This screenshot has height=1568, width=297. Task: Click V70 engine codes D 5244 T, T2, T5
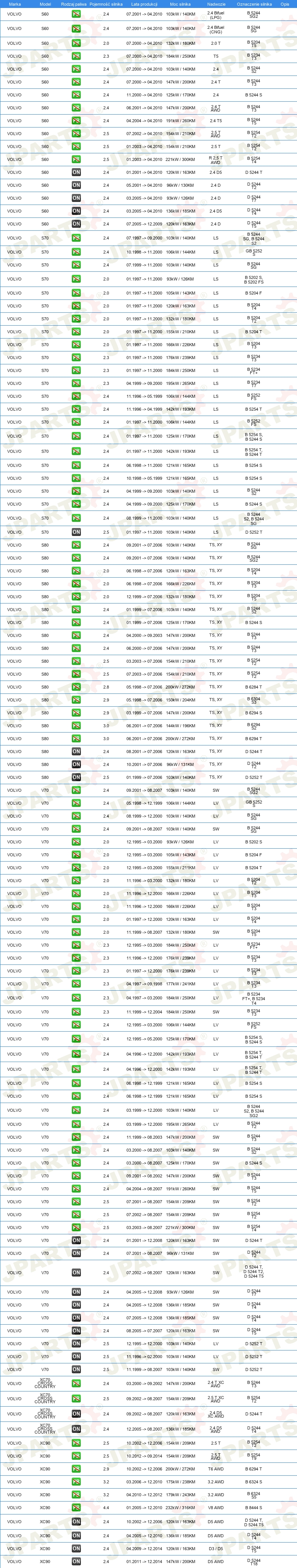[254, 1272]
